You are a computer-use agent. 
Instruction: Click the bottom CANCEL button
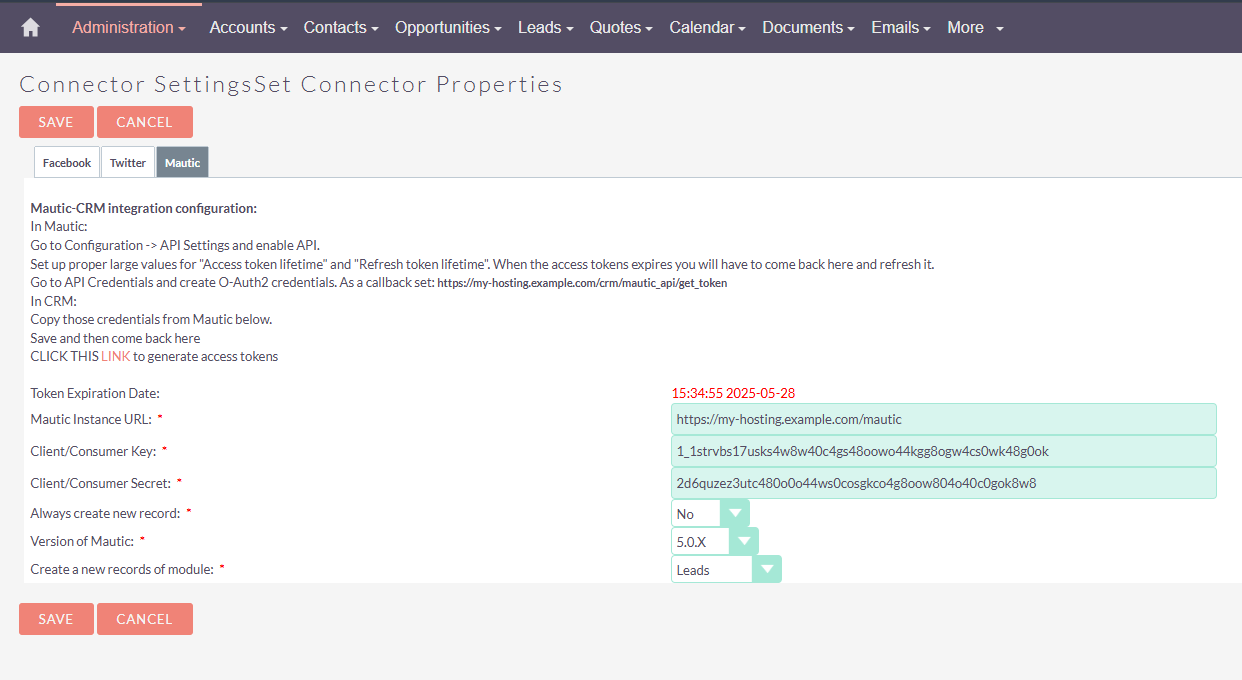tap(145, 619)
